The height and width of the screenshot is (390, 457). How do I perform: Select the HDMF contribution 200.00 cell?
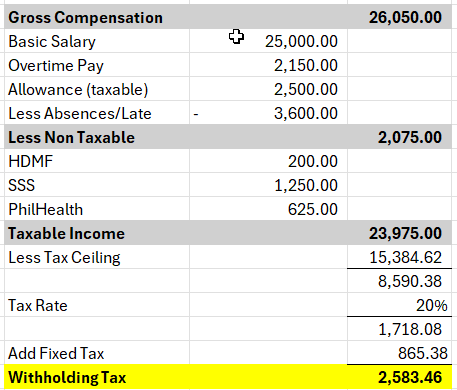[268, 161]
